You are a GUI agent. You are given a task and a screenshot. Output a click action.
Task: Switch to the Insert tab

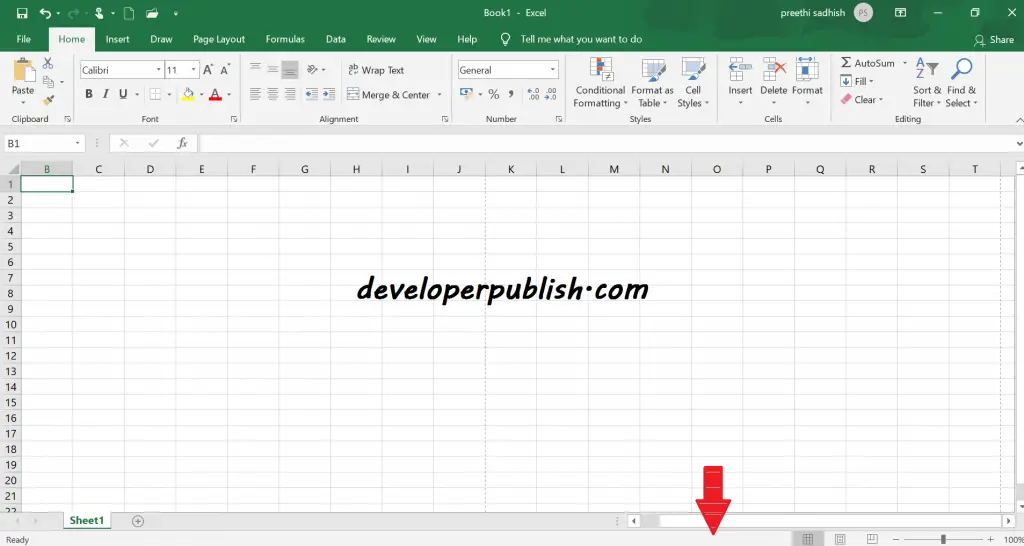[118, 39]
